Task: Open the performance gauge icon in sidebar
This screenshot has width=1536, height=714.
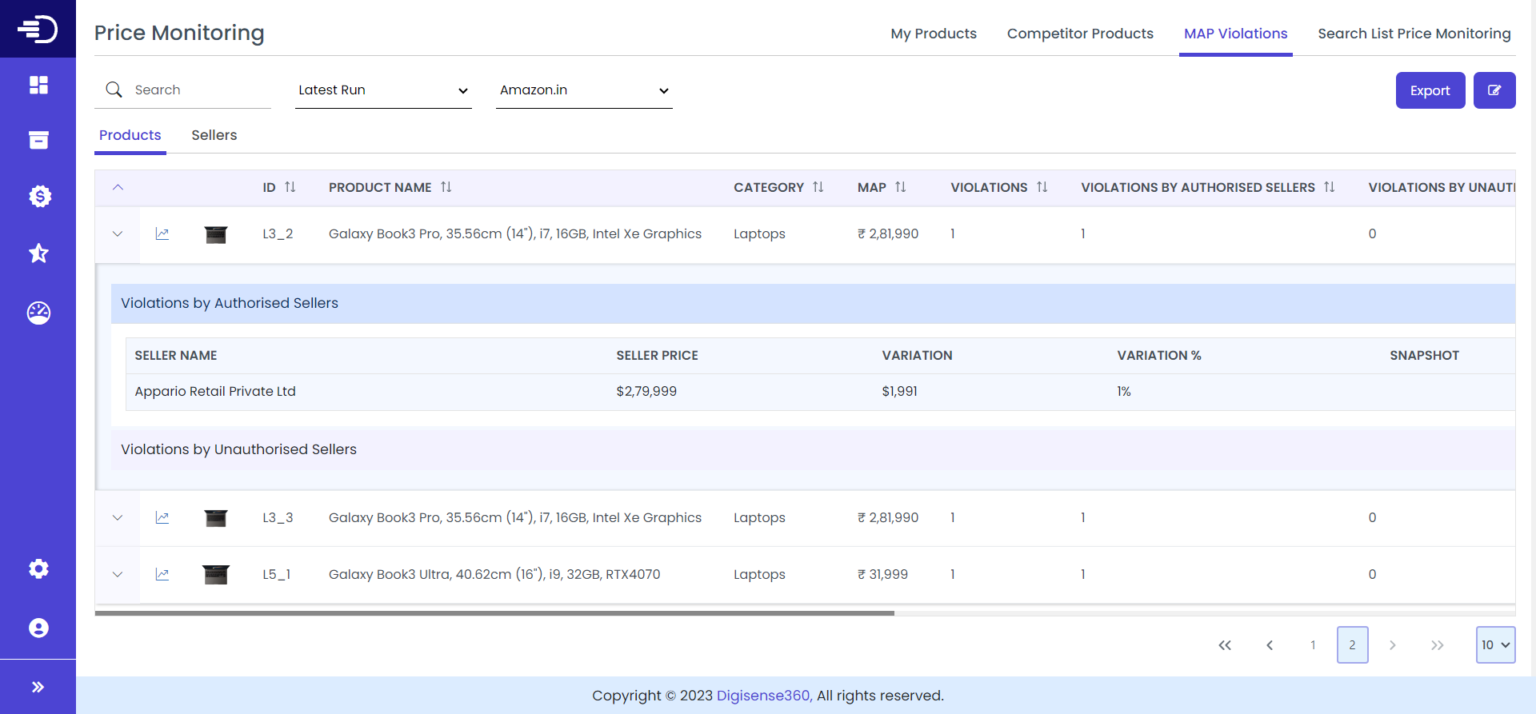Action: click(x=38, y=313)
